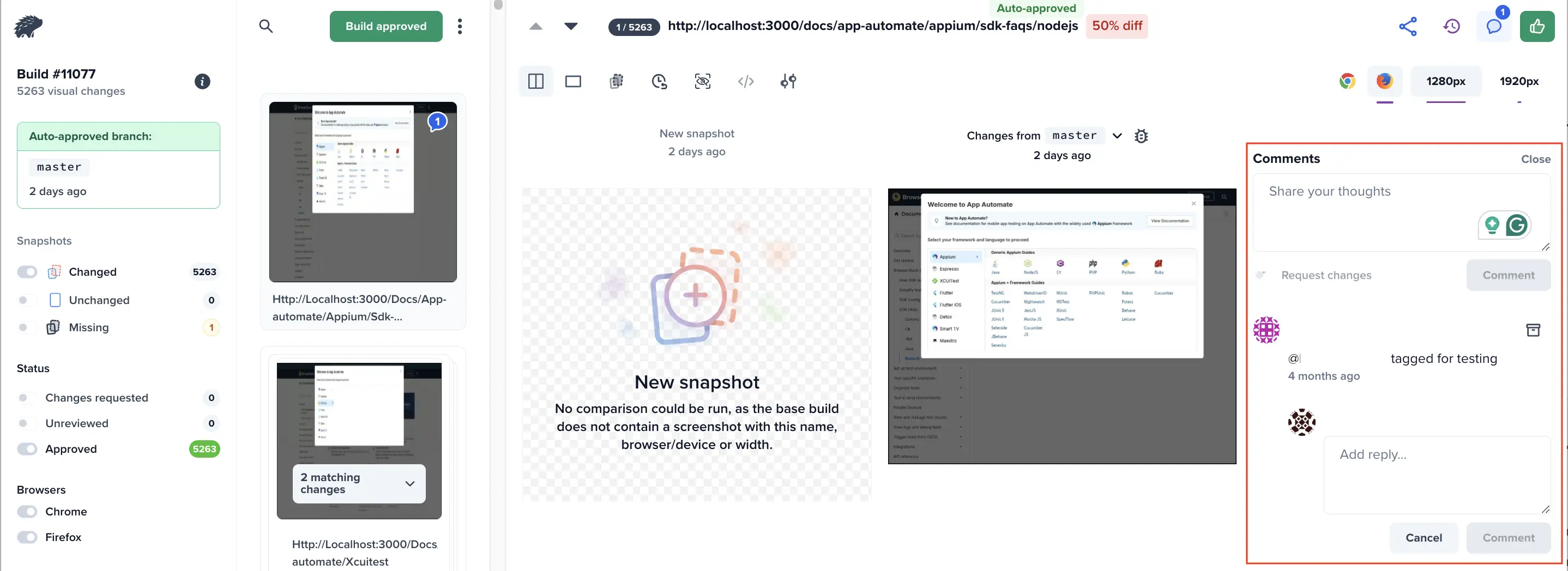This screenshot has height=571, width=1568.
Task: Click the Percy hedgehog logo
Action: (x=28, y=26)
